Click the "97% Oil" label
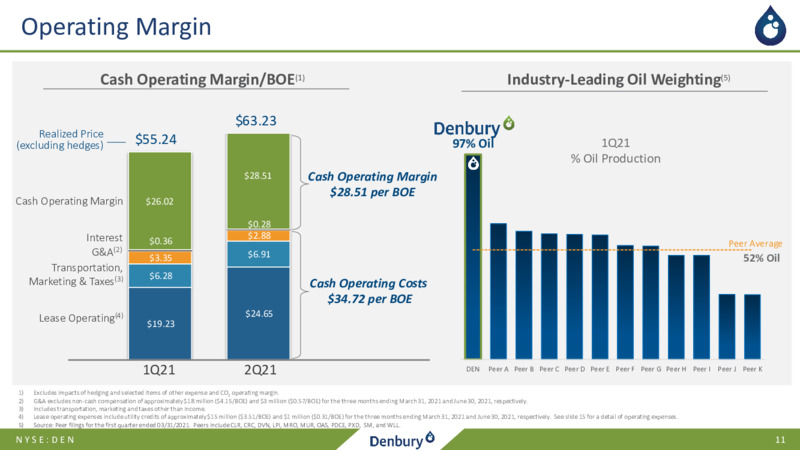The width and height of the screenshot is (800, 450). [x=473, y=144]
